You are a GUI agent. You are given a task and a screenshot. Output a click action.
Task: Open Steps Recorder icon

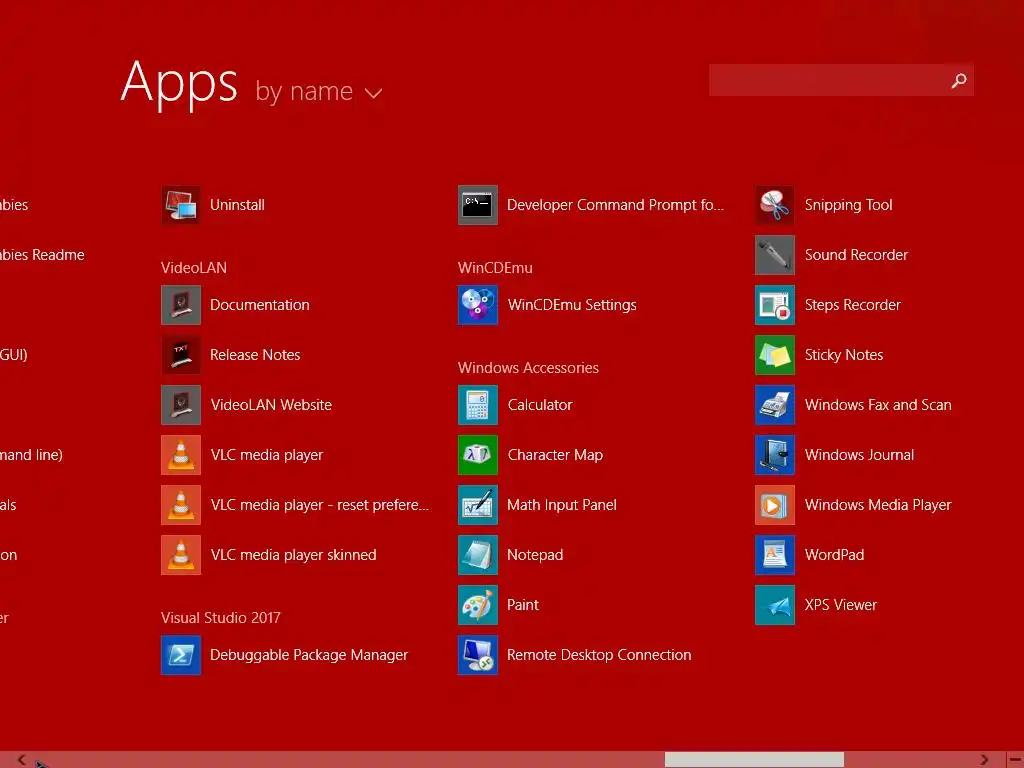(775, 305)
